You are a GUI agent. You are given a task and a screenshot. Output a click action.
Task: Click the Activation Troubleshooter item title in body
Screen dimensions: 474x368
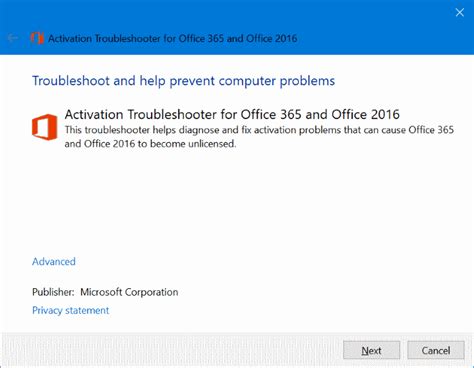tap(232, 114)
